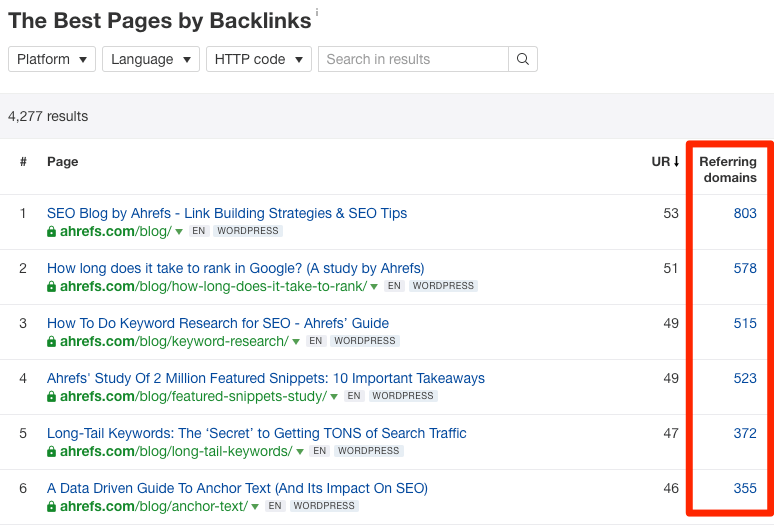Open ahrefs.com/blog/keyword-research/ URL
This screenshot has height=526, width=774.
174,341
